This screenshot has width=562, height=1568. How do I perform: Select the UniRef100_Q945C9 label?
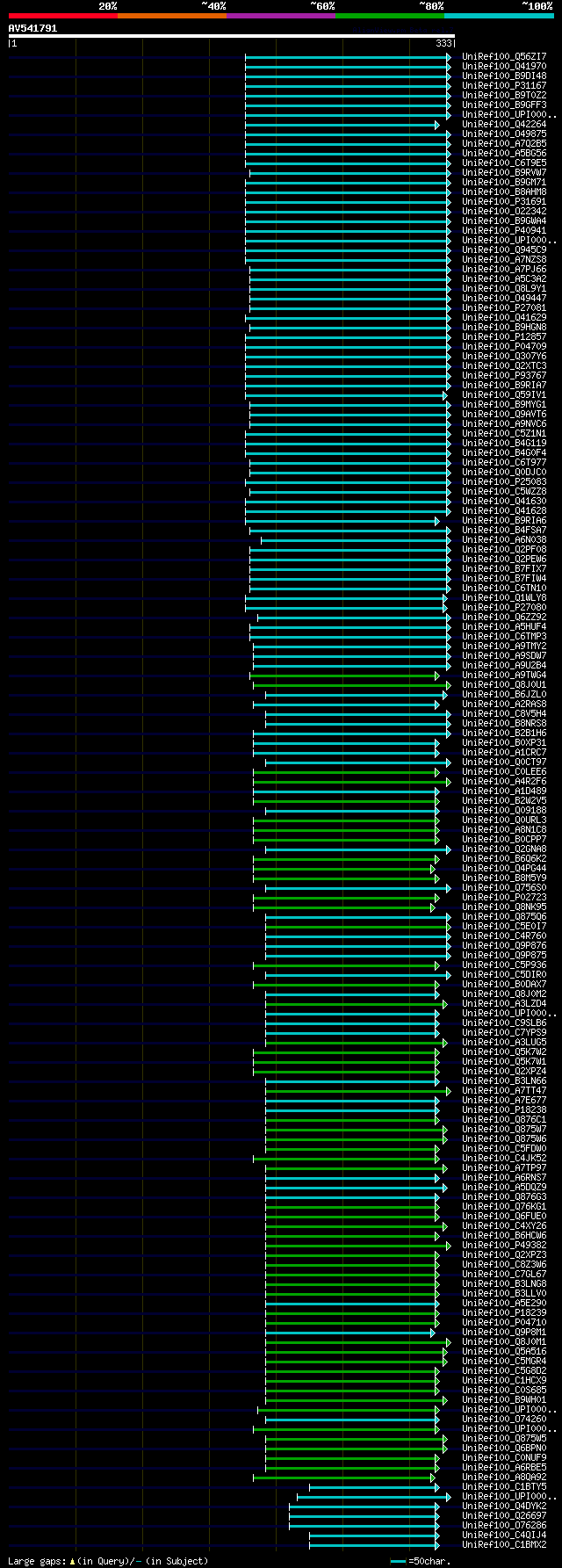[x=504, y=249]
